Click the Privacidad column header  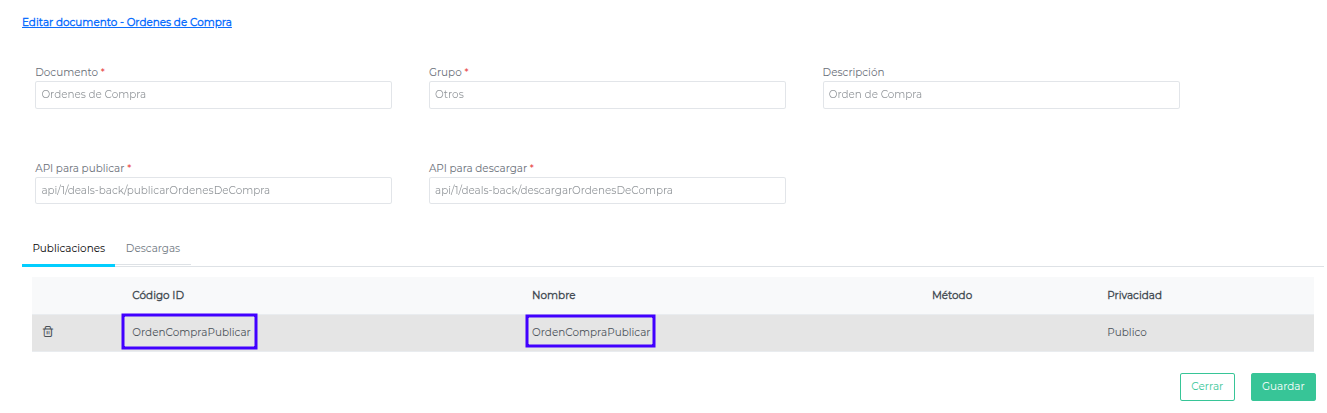click(x=1134, y=295)
